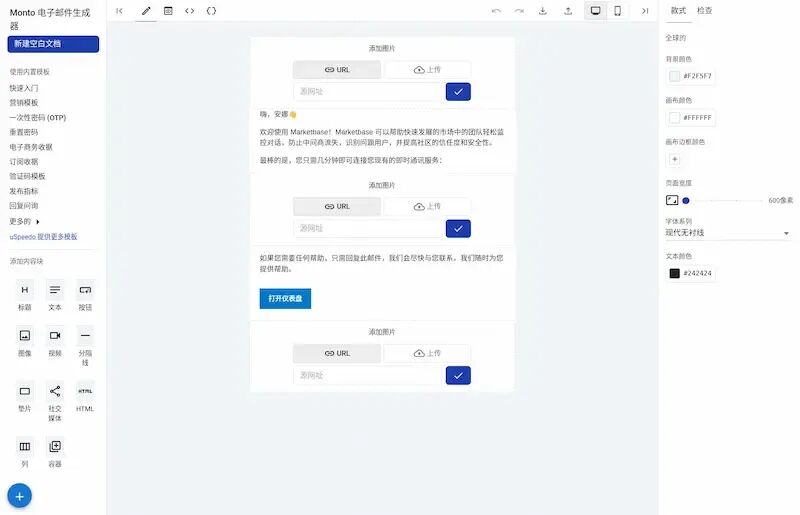
Task: Add a 垫片 spacer block
Action: (x=24, y=397)
